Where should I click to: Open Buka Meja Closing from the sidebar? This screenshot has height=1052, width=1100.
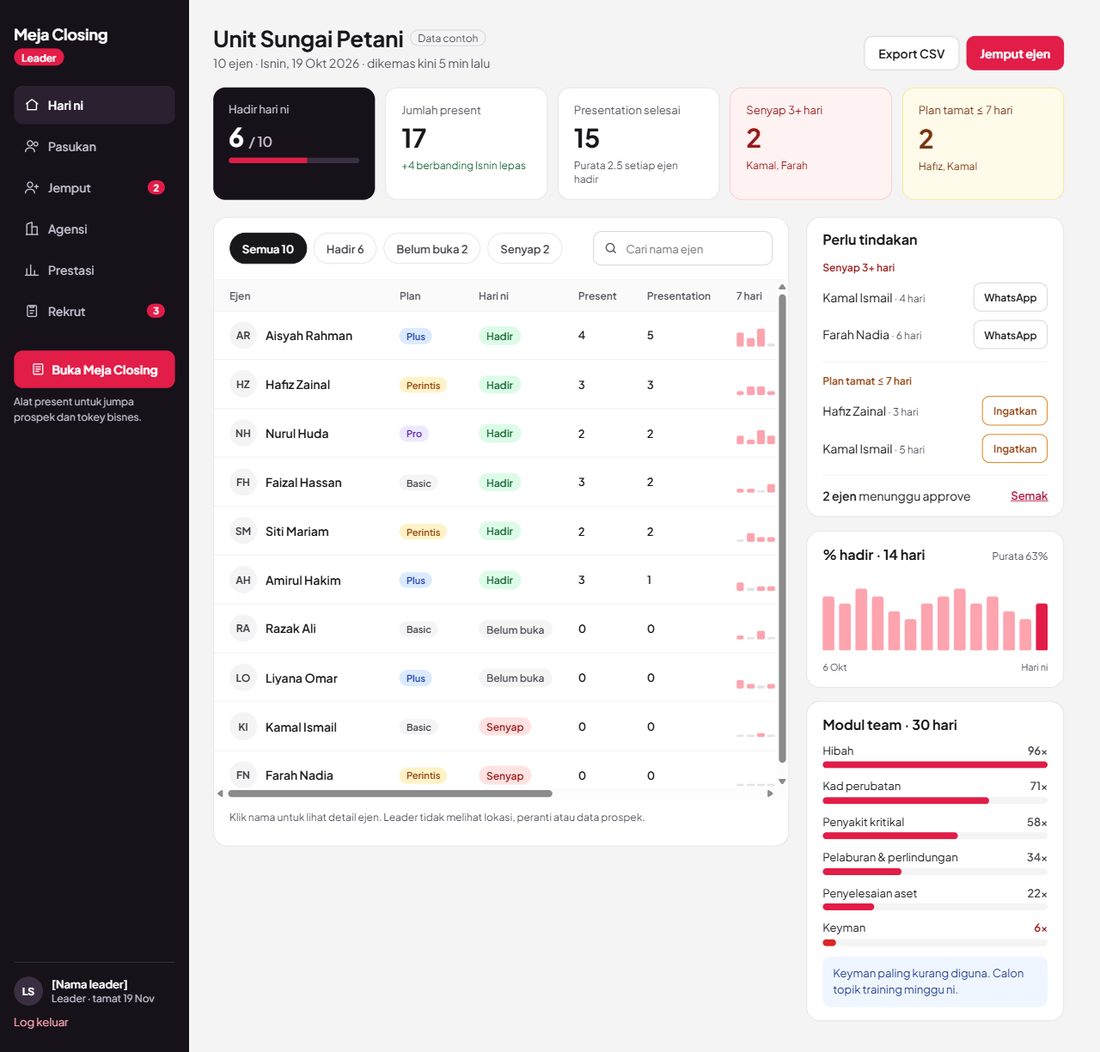(94, 370)
